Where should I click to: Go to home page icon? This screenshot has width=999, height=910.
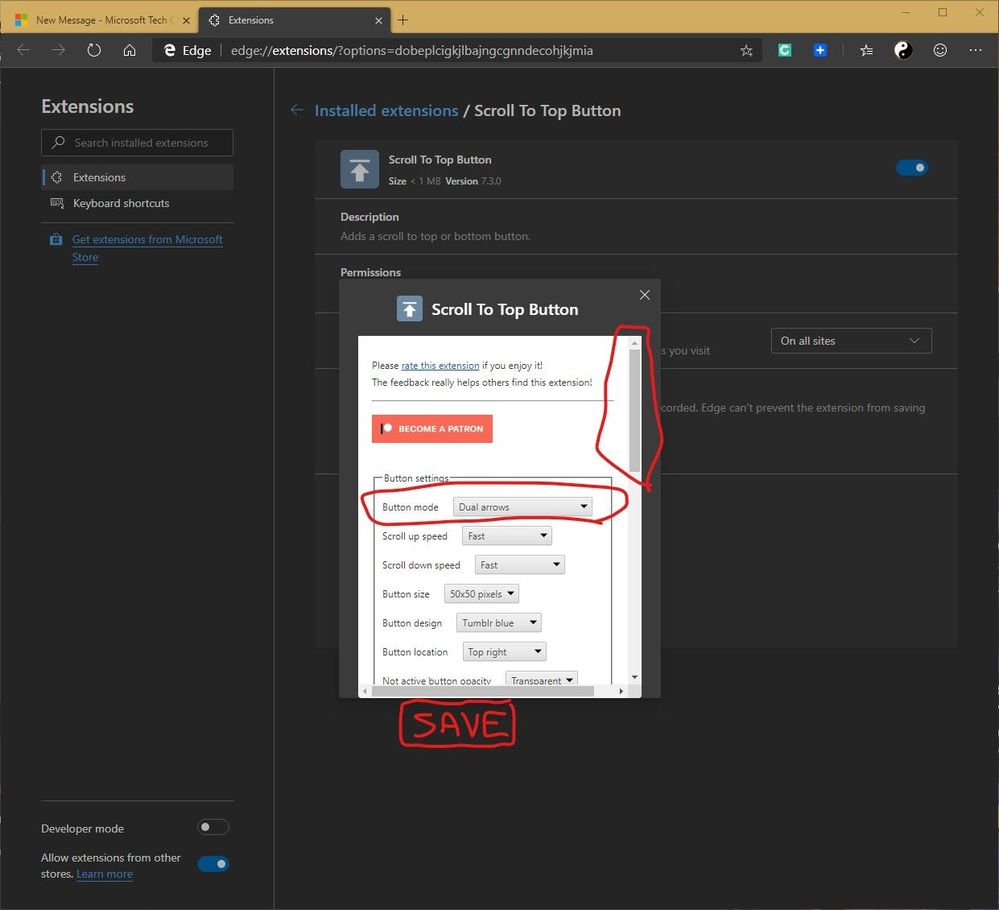(x=129, y=50)
